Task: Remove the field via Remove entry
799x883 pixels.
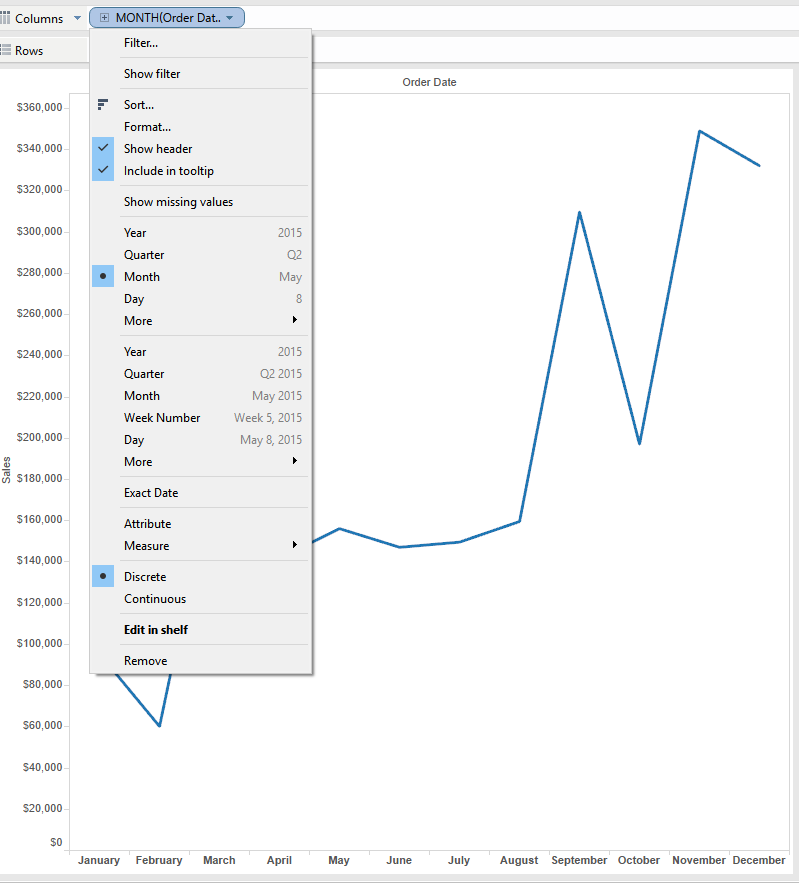Action: [200, 661]
